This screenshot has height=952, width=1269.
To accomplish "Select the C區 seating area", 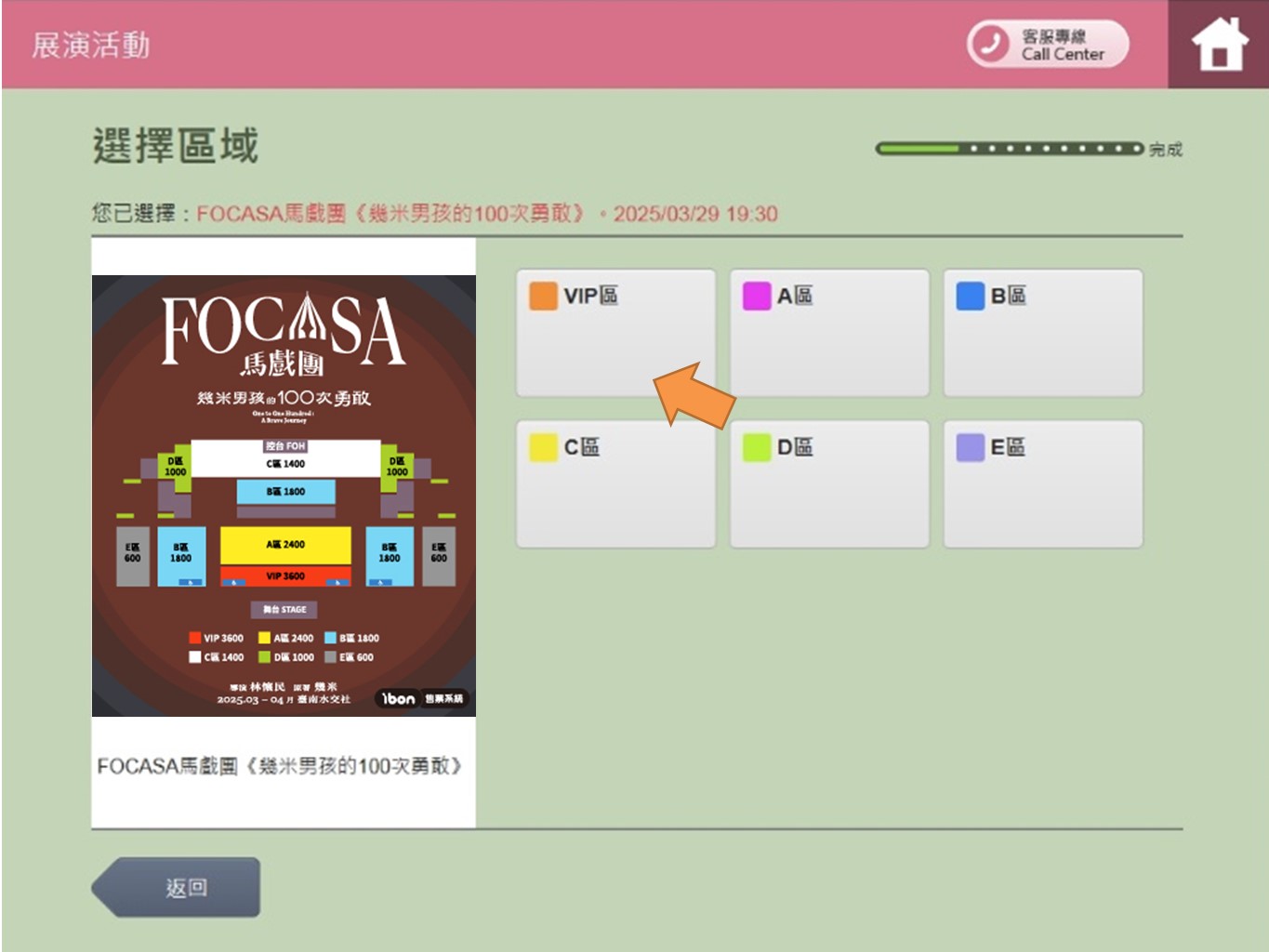I will click(x=615, y=484).
